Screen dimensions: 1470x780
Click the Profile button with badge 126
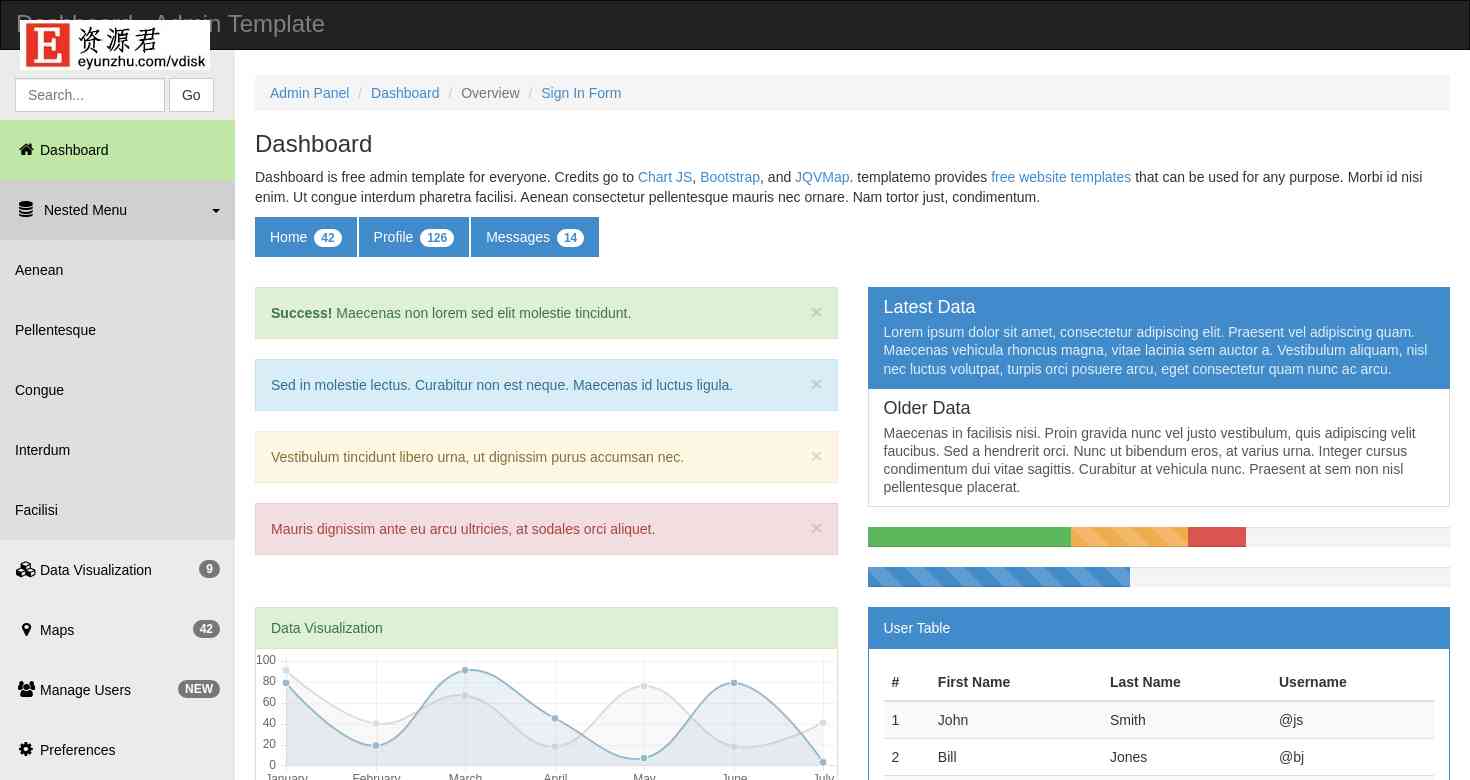tap(414, 237)
